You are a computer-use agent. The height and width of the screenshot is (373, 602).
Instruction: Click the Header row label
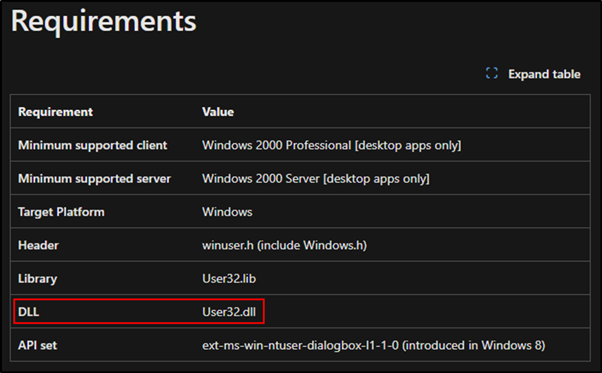[38, 245]
